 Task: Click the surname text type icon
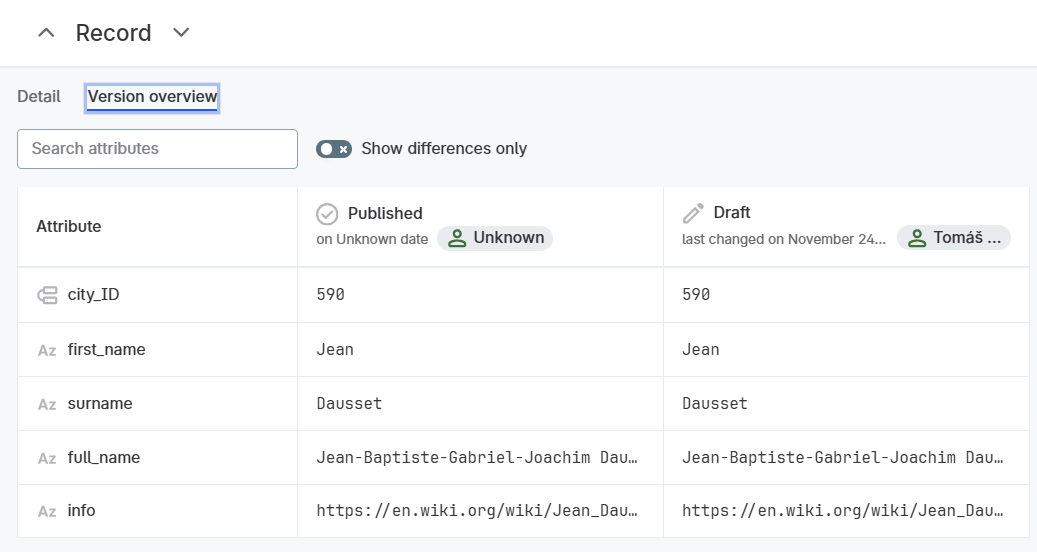coord(47,404)
